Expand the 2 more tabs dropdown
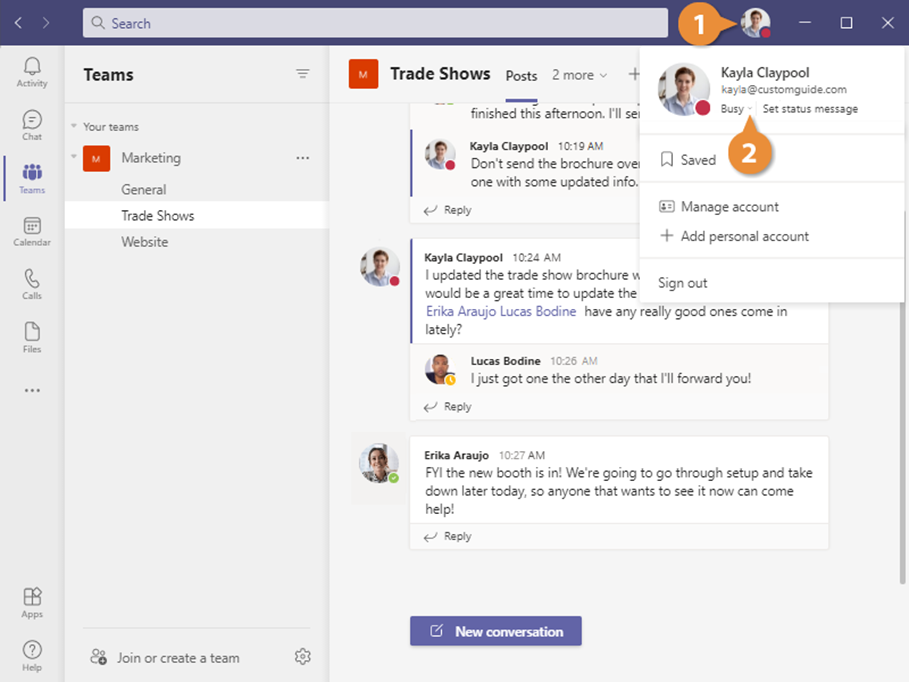Image resolution: width=909 pixels, height=682 pixels. point(579,75)
